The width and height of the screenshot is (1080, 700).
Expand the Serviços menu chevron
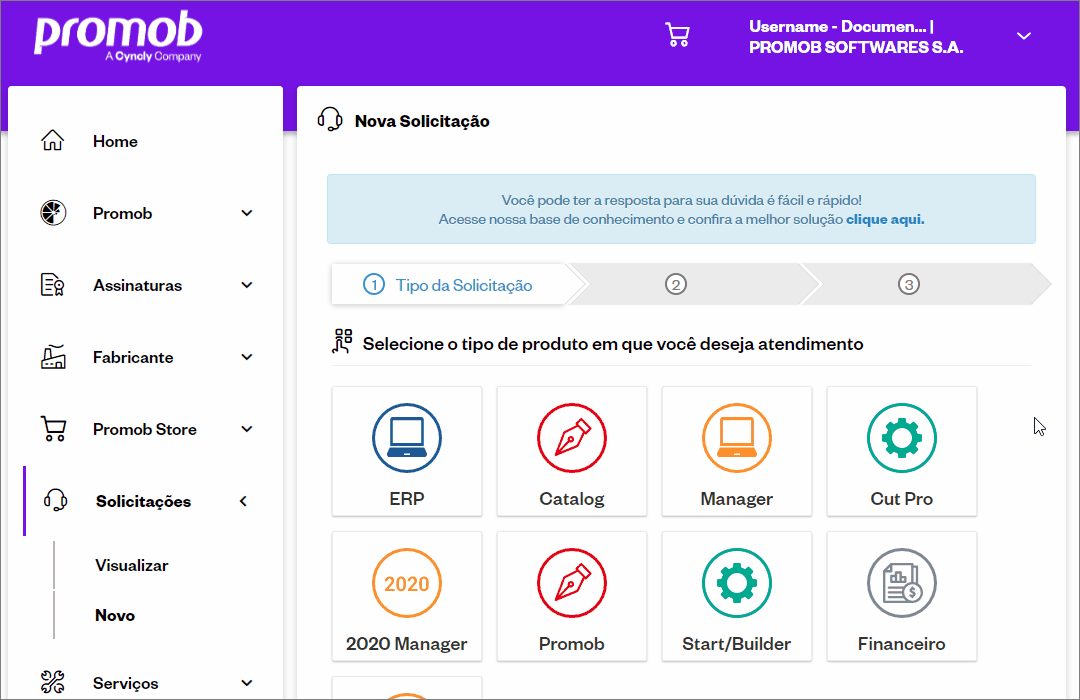pos(247,683)
